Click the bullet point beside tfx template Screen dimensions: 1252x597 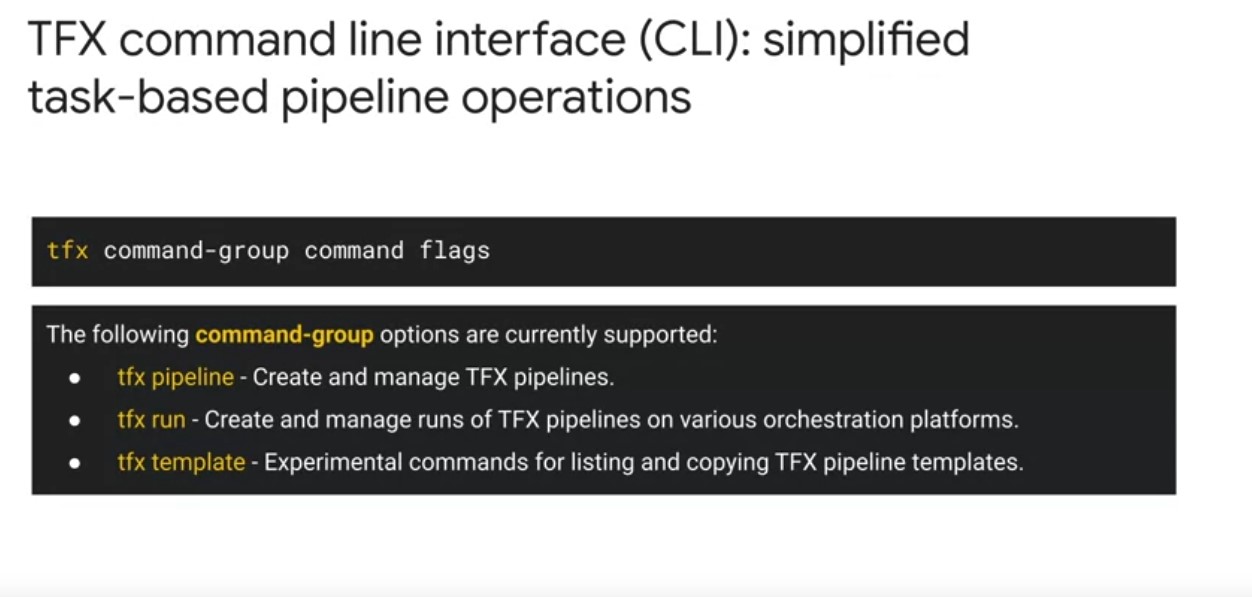(x=75, y=463)
